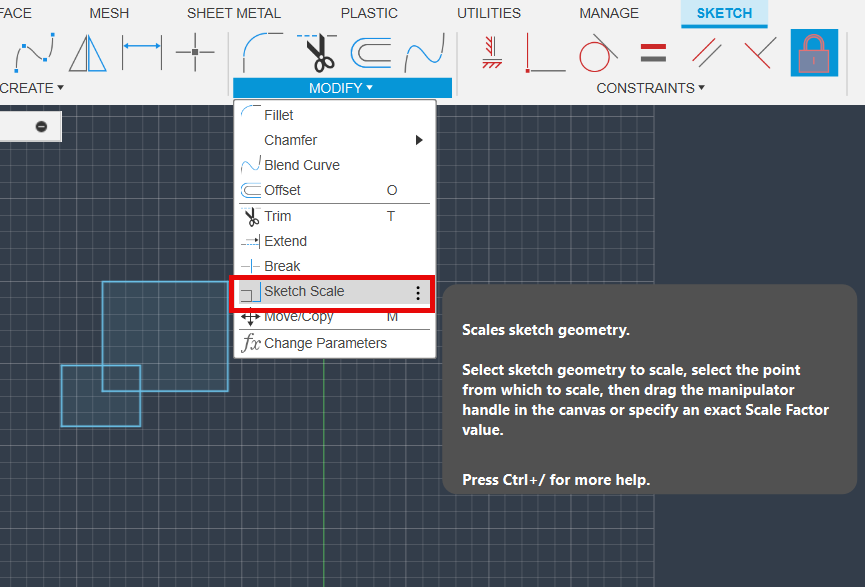Select the Offset tool in the toolbar
This screenshot has width=865, height=587.
coord(370,55)
